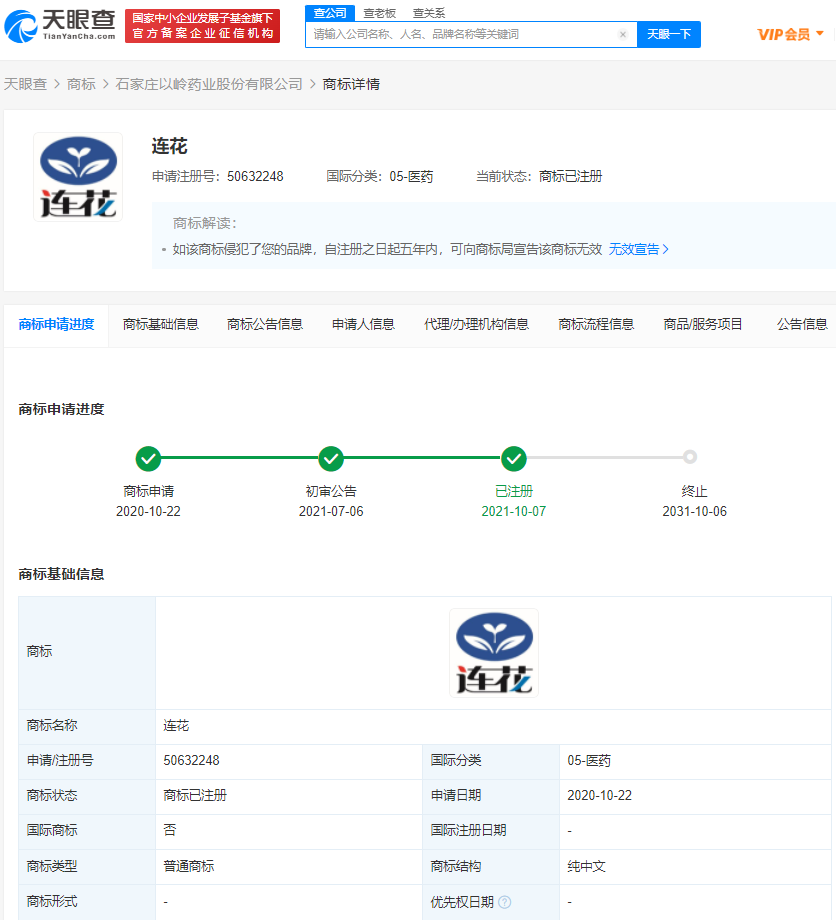Open the invalidation declaration link

pyautogui.click(x=639, y=249)
